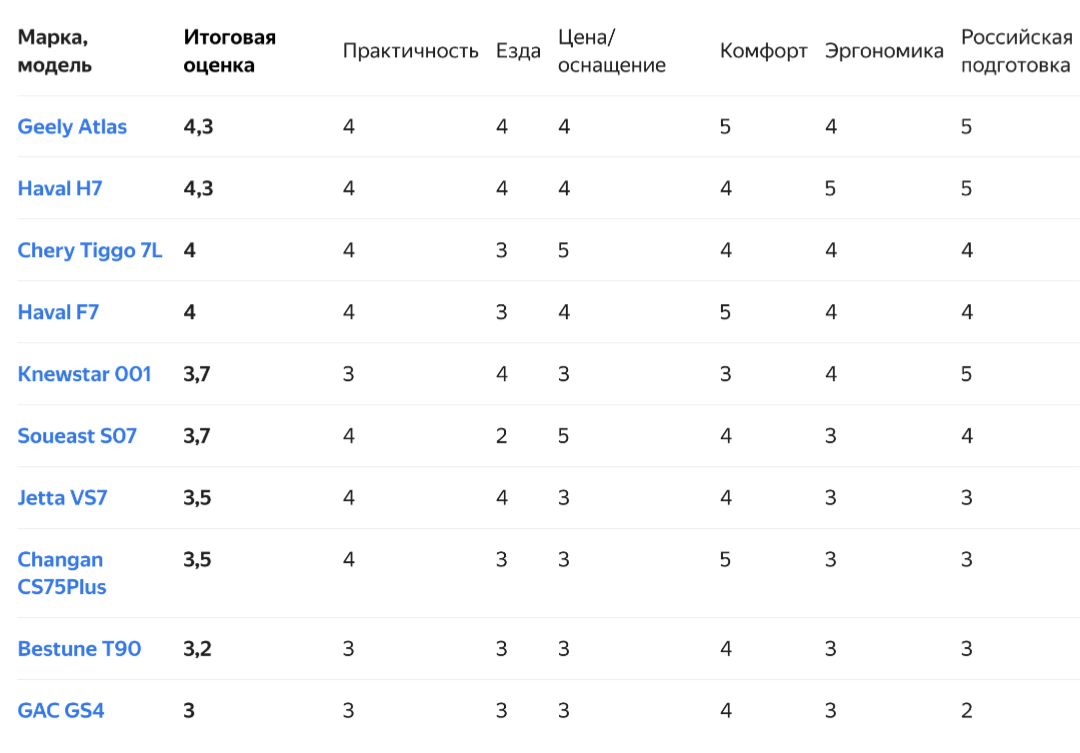
Task: Click the Цена/оснащение column header
Action: 612,51
